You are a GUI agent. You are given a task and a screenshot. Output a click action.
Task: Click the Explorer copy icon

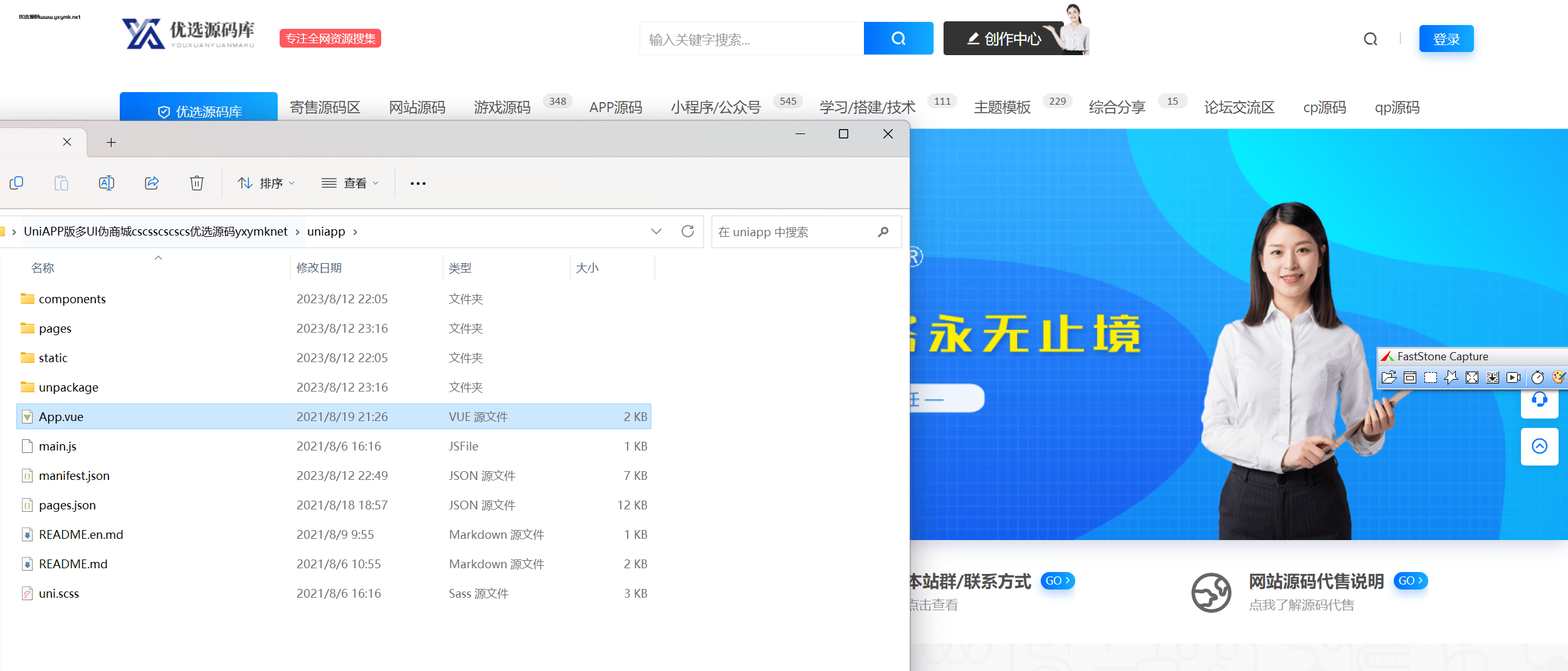tap(16, 183)
